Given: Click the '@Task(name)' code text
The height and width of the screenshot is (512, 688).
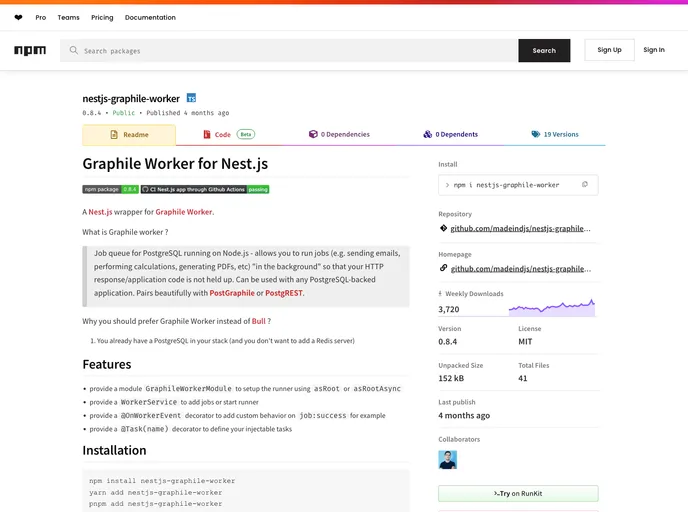Looking at the screenshot, I should coord(144,429).
